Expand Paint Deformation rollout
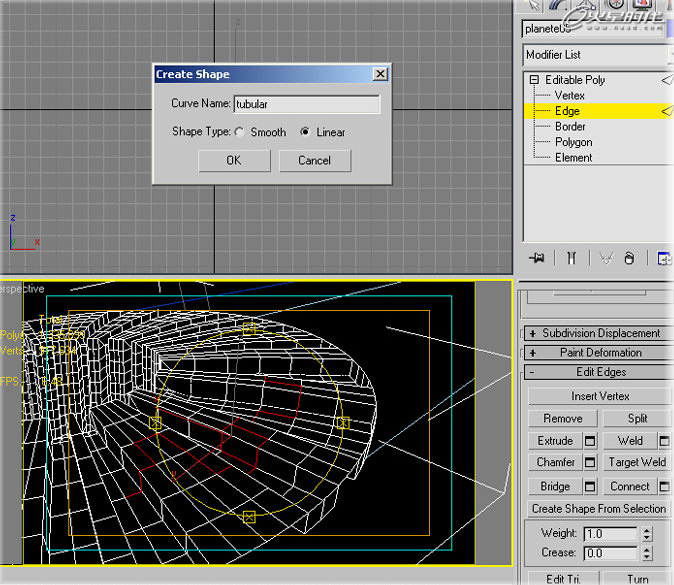Screen dimensions: 674x585 533,353
